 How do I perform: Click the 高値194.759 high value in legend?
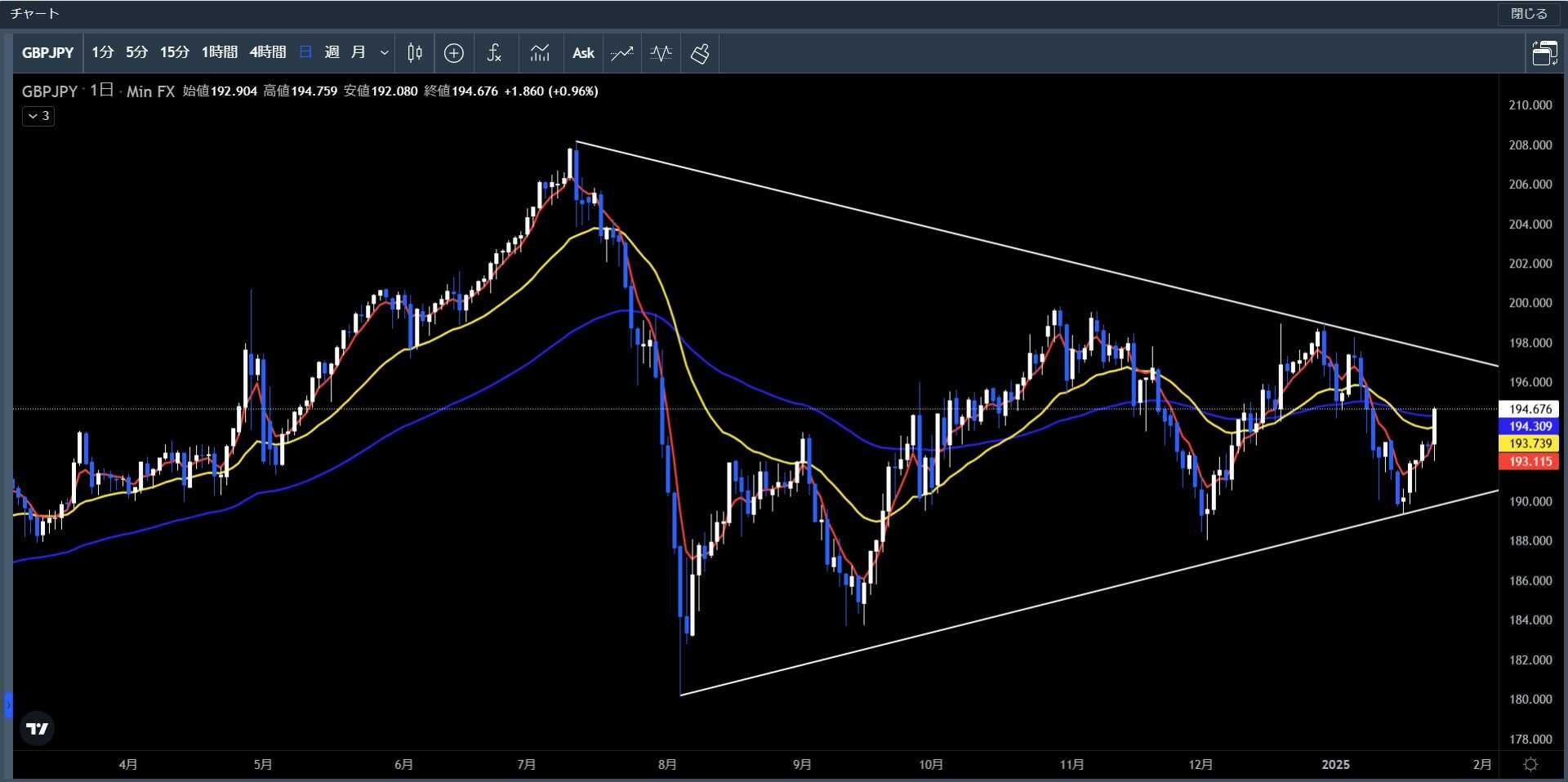pyautogui.click(x=300, y=91)
